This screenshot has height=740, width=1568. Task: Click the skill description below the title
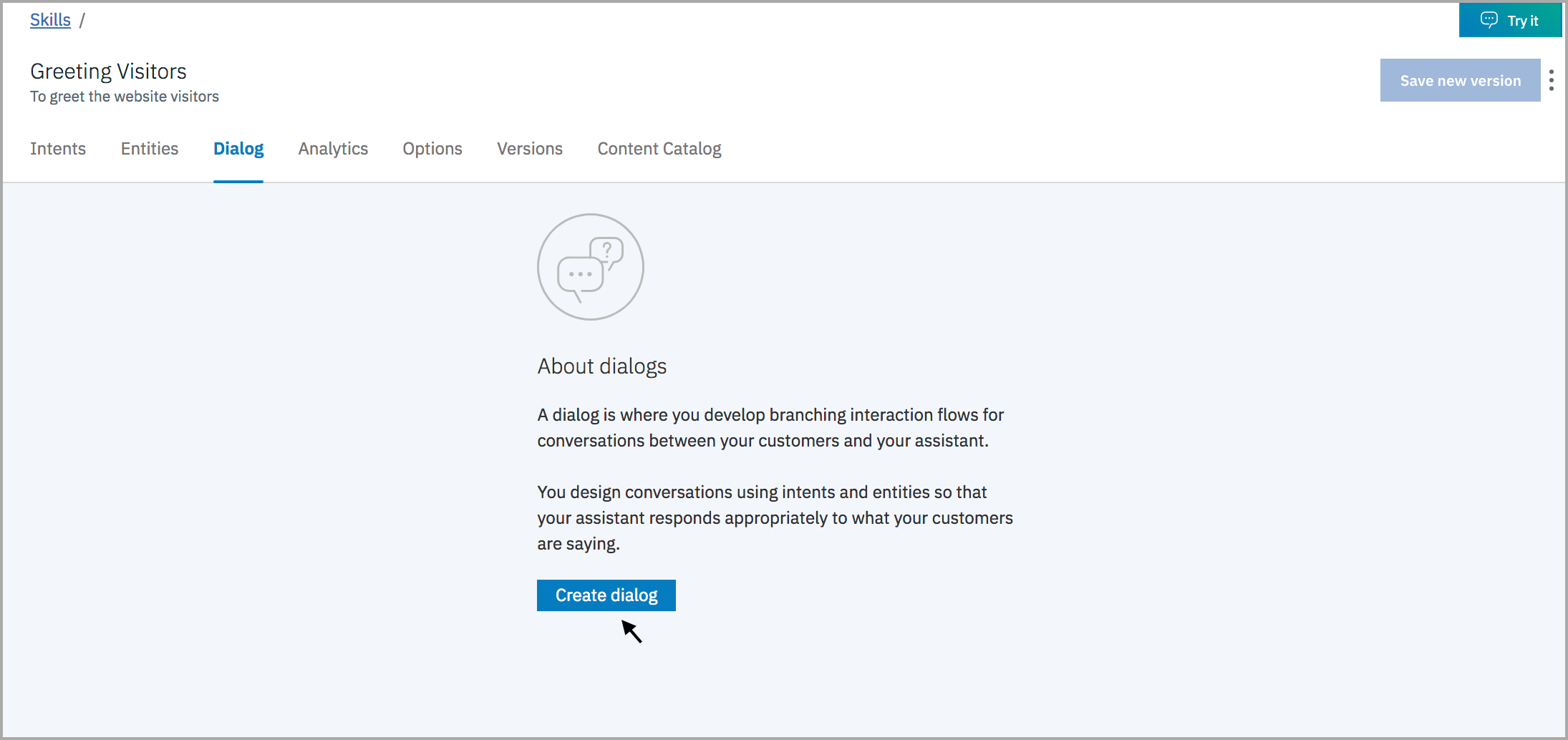click(124, 96)
